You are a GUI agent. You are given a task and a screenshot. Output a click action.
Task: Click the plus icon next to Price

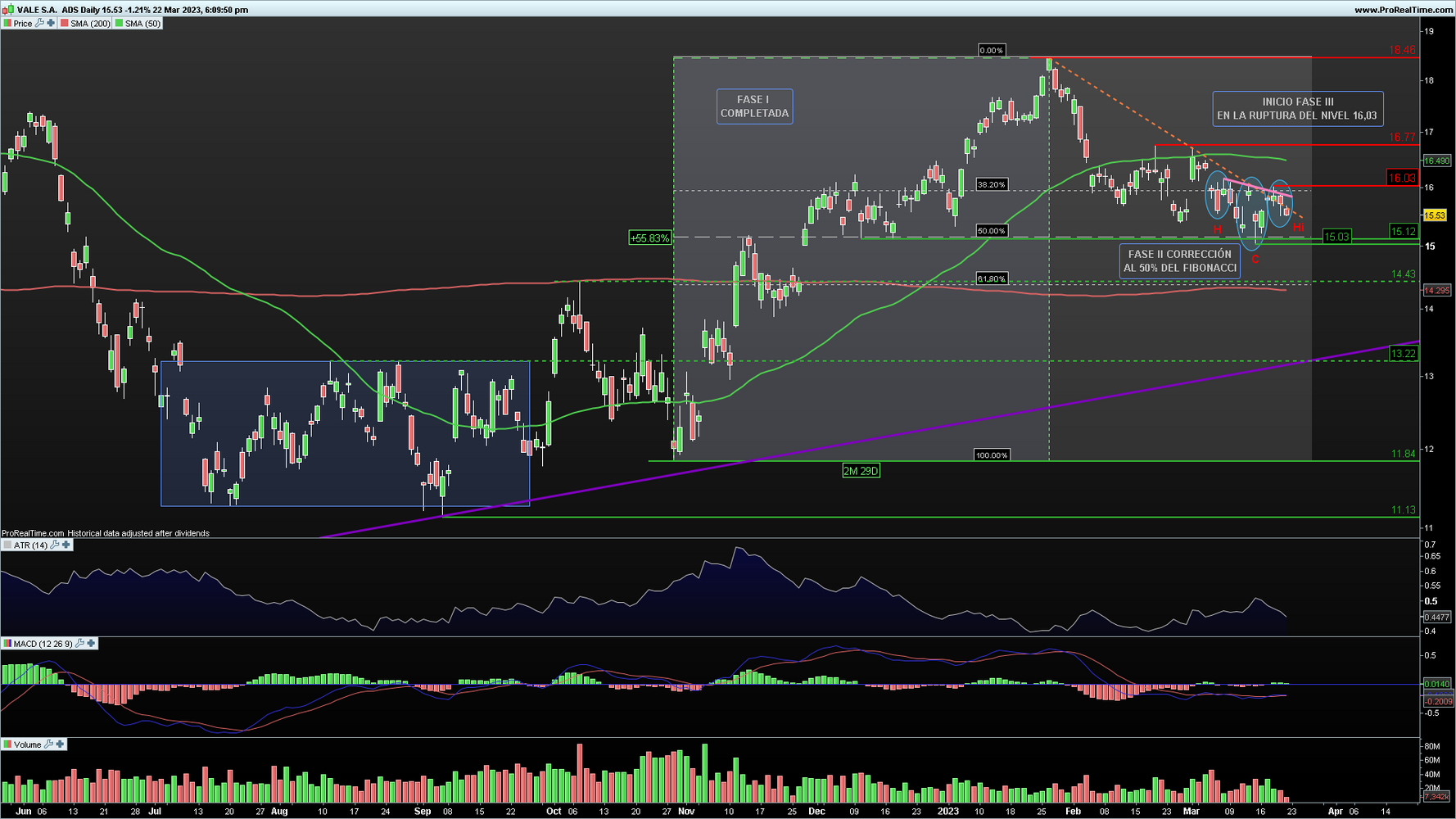pos(51,23)
